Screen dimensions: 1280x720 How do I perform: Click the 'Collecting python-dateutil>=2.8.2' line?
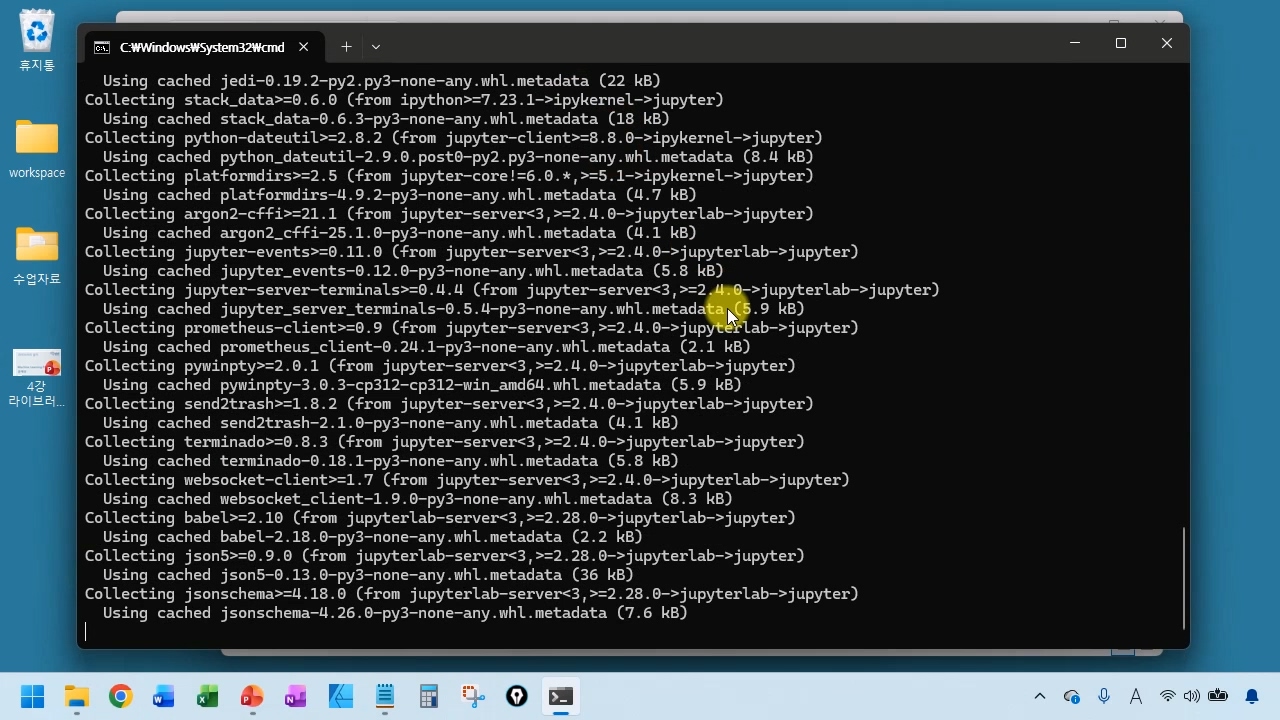click(x=454, y=138)
